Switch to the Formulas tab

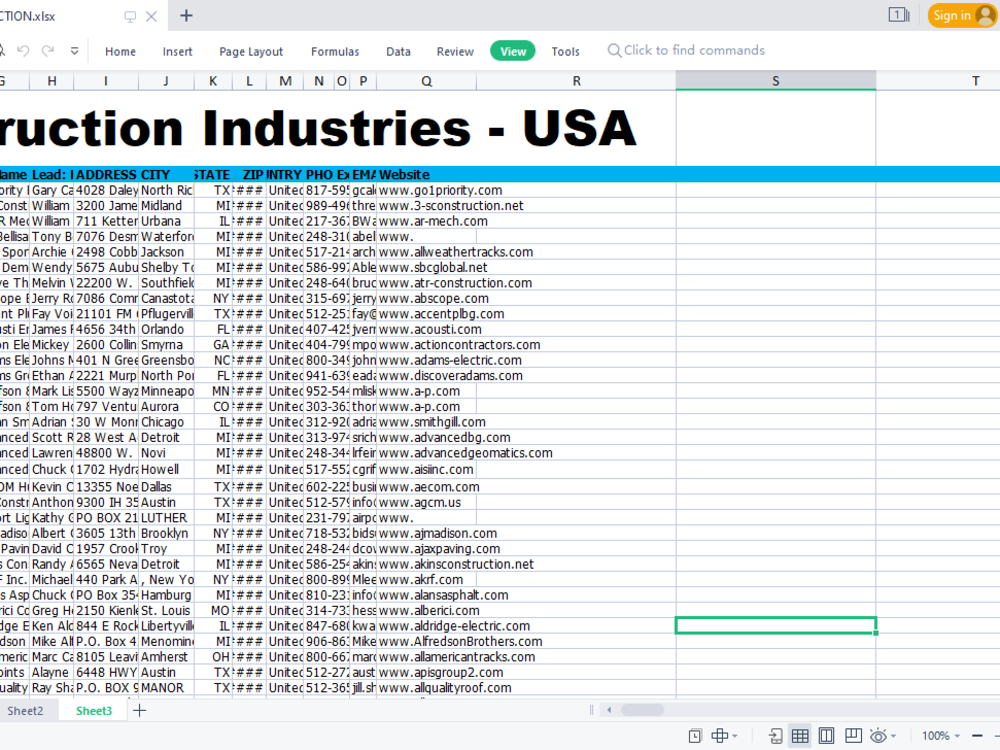pos(335,52)
